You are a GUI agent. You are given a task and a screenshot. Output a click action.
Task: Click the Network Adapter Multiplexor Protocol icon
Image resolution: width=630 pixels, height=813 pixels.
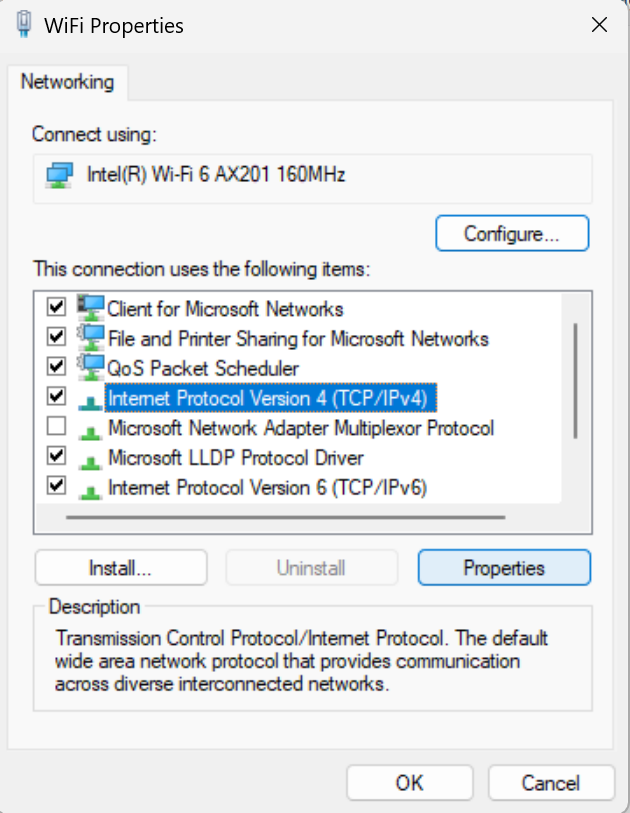click(x=91, y=429)
